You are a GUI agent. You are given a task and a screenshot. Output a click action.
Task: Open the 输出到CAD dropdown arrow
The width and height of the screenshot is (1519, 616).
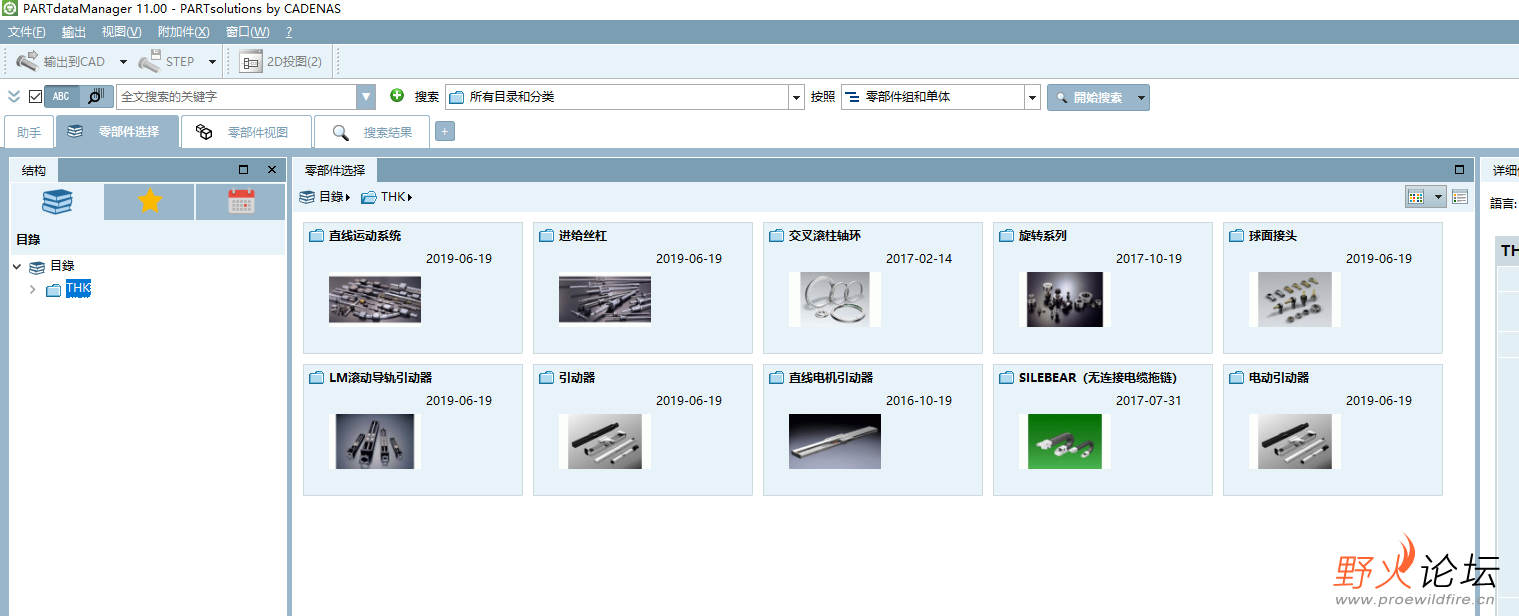click(123, 62)
